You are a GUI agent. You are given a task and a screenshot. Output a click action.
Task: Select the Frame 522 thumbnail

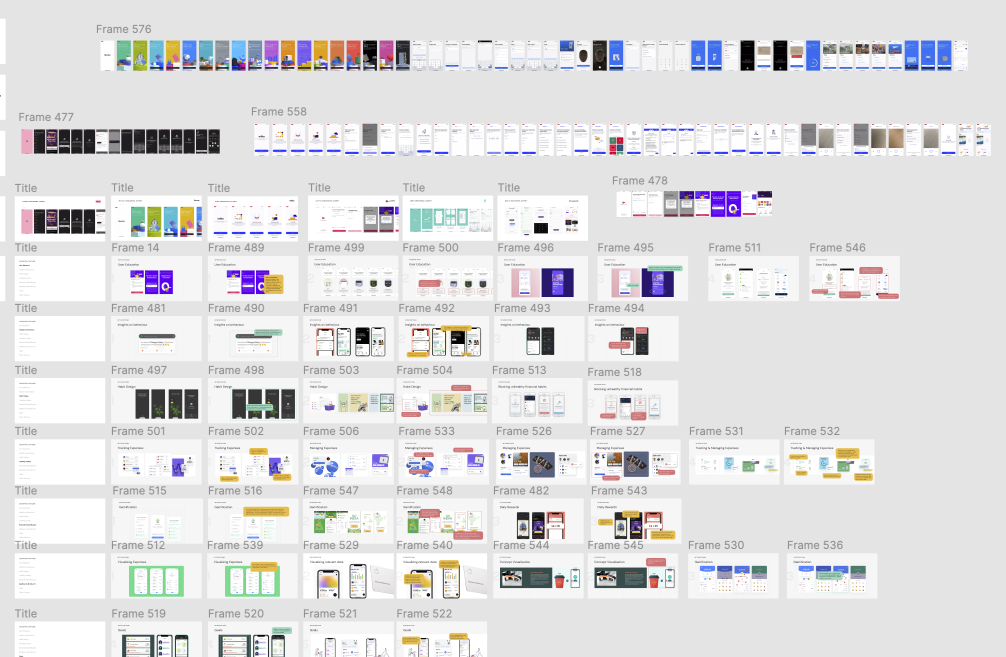pos(442,639)
